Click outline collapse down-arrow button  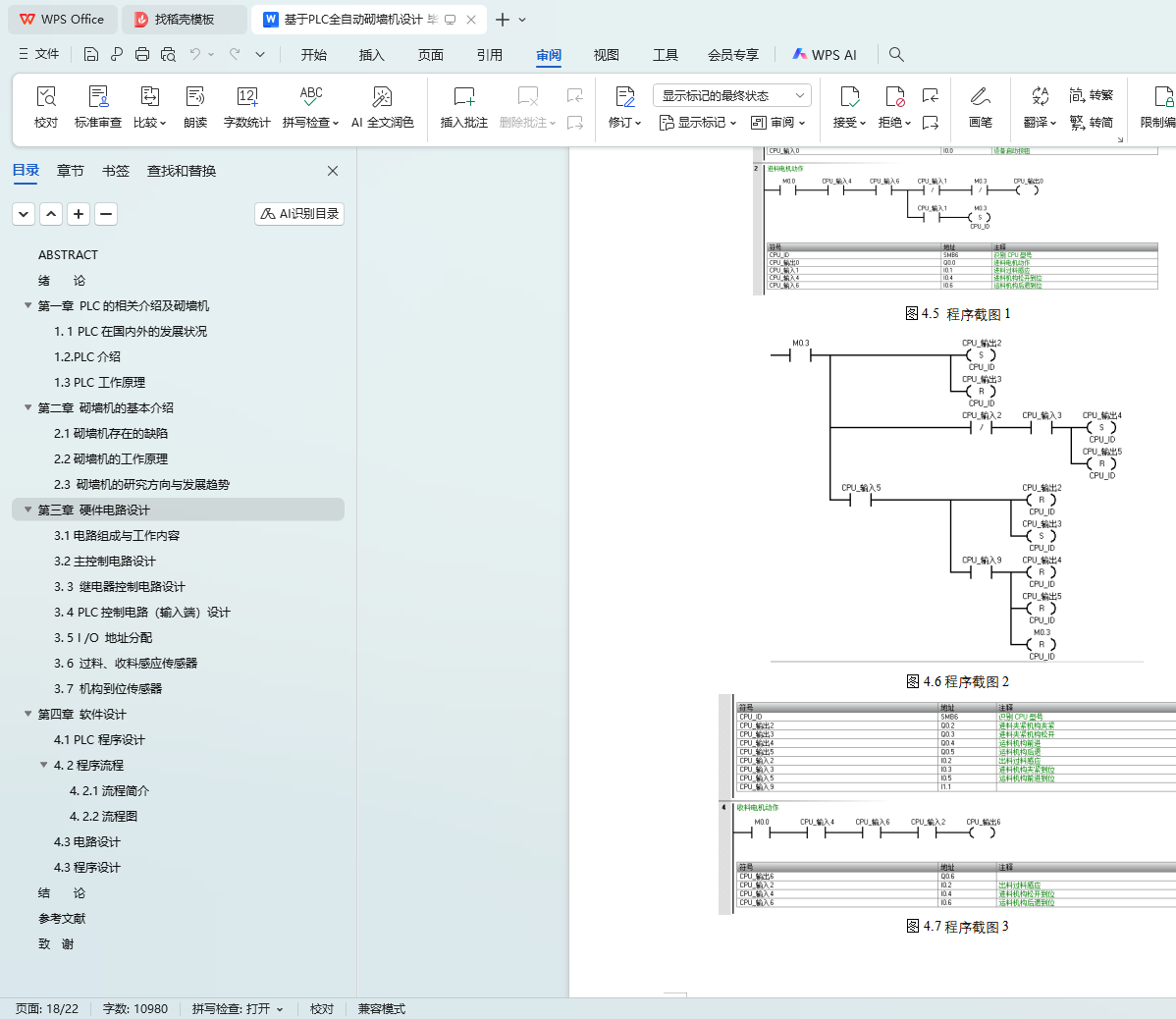point(24,214)
